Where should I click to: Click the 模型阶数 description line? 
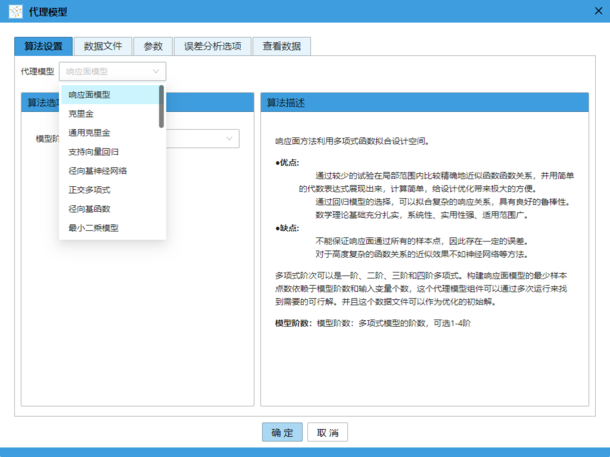pyautogui.click(x=373, y=323)
